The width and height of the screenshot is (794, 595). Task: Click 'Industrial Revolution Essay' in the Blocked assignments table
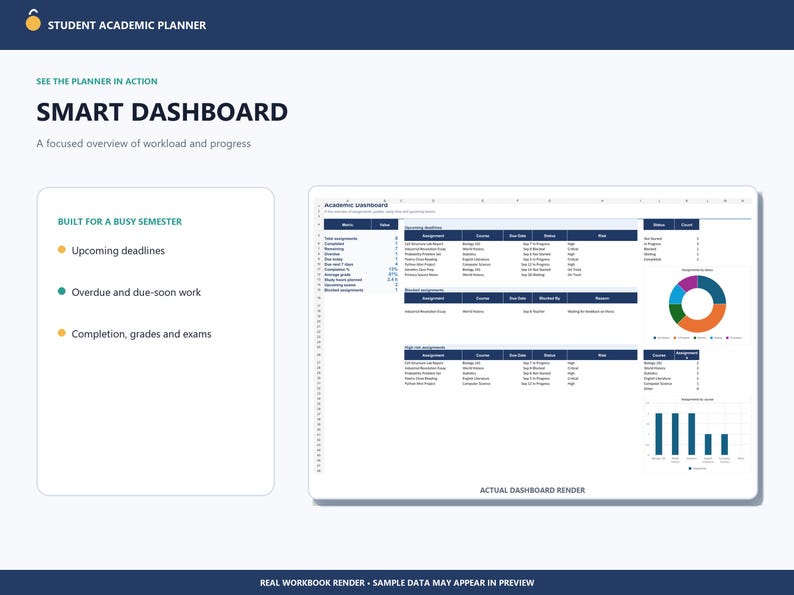425,311
